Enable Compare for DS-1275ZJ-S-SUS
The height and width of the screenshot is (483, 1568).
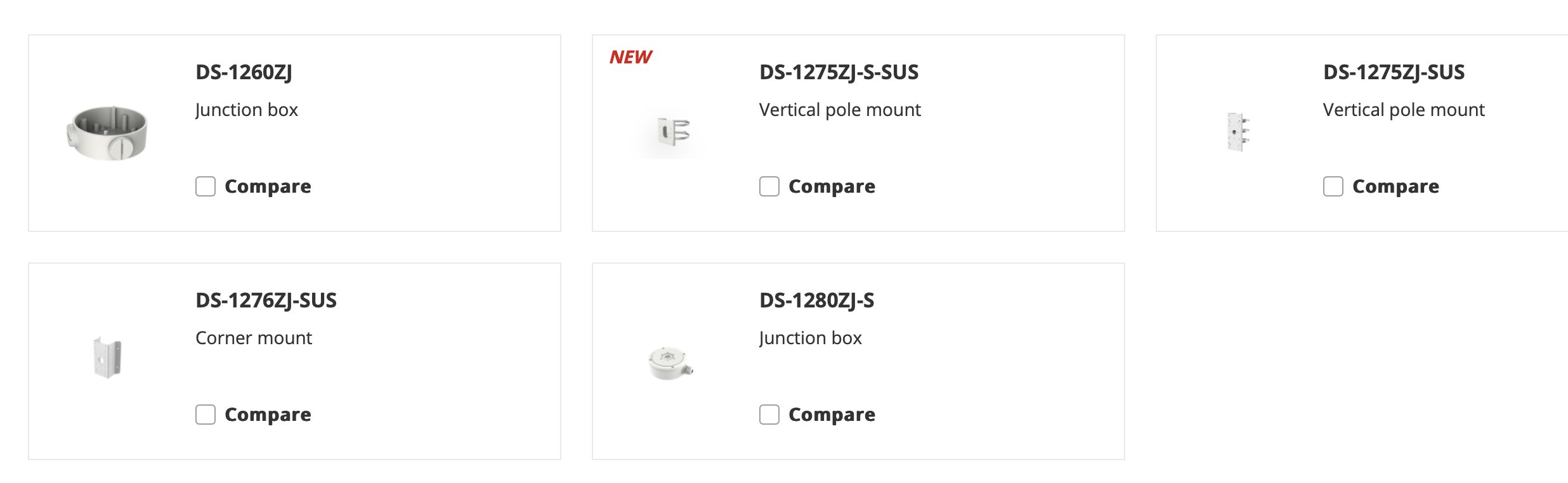[769, 186]
